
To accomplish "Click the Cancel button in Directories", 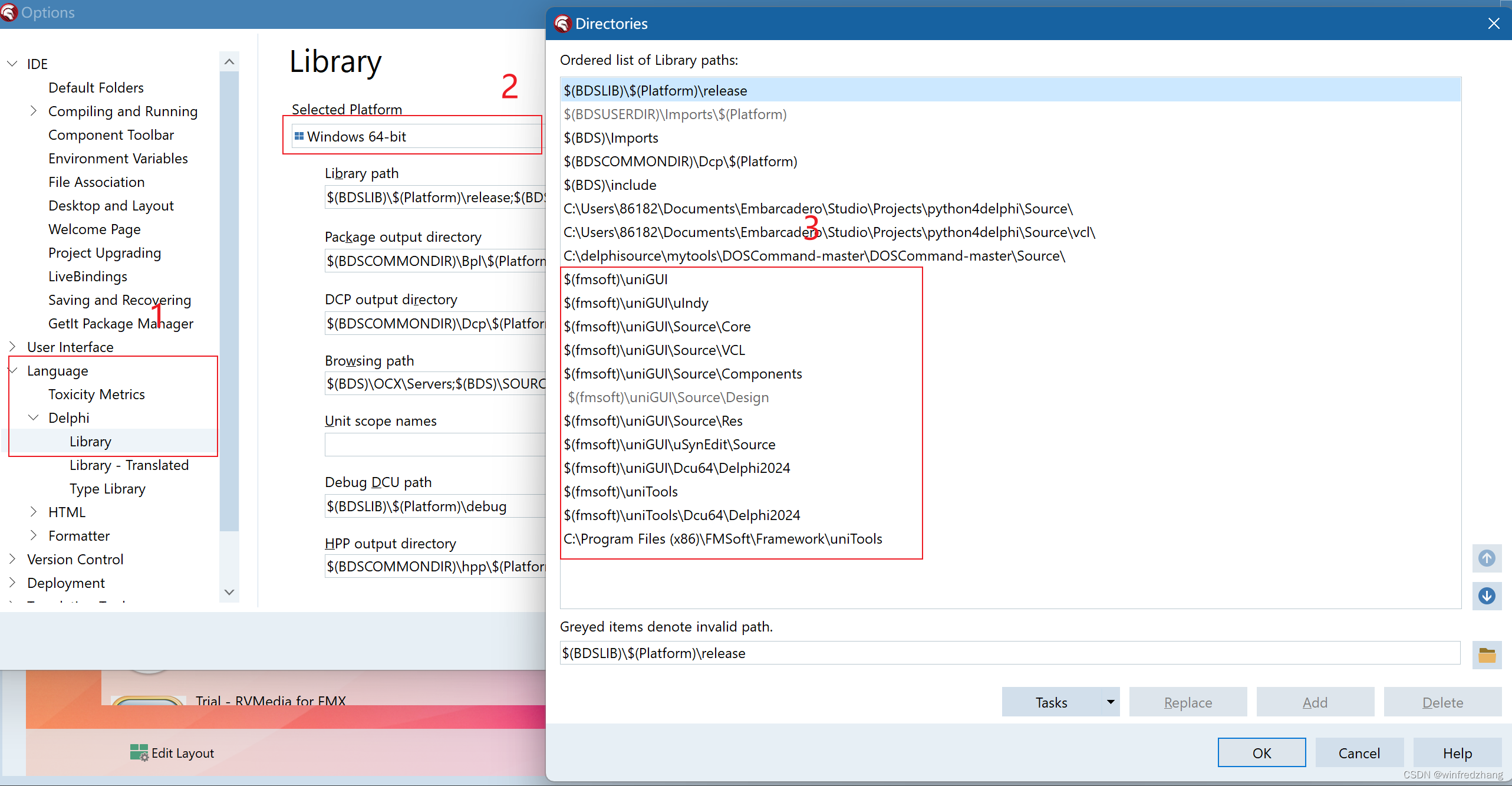I will pos(1359,753).
